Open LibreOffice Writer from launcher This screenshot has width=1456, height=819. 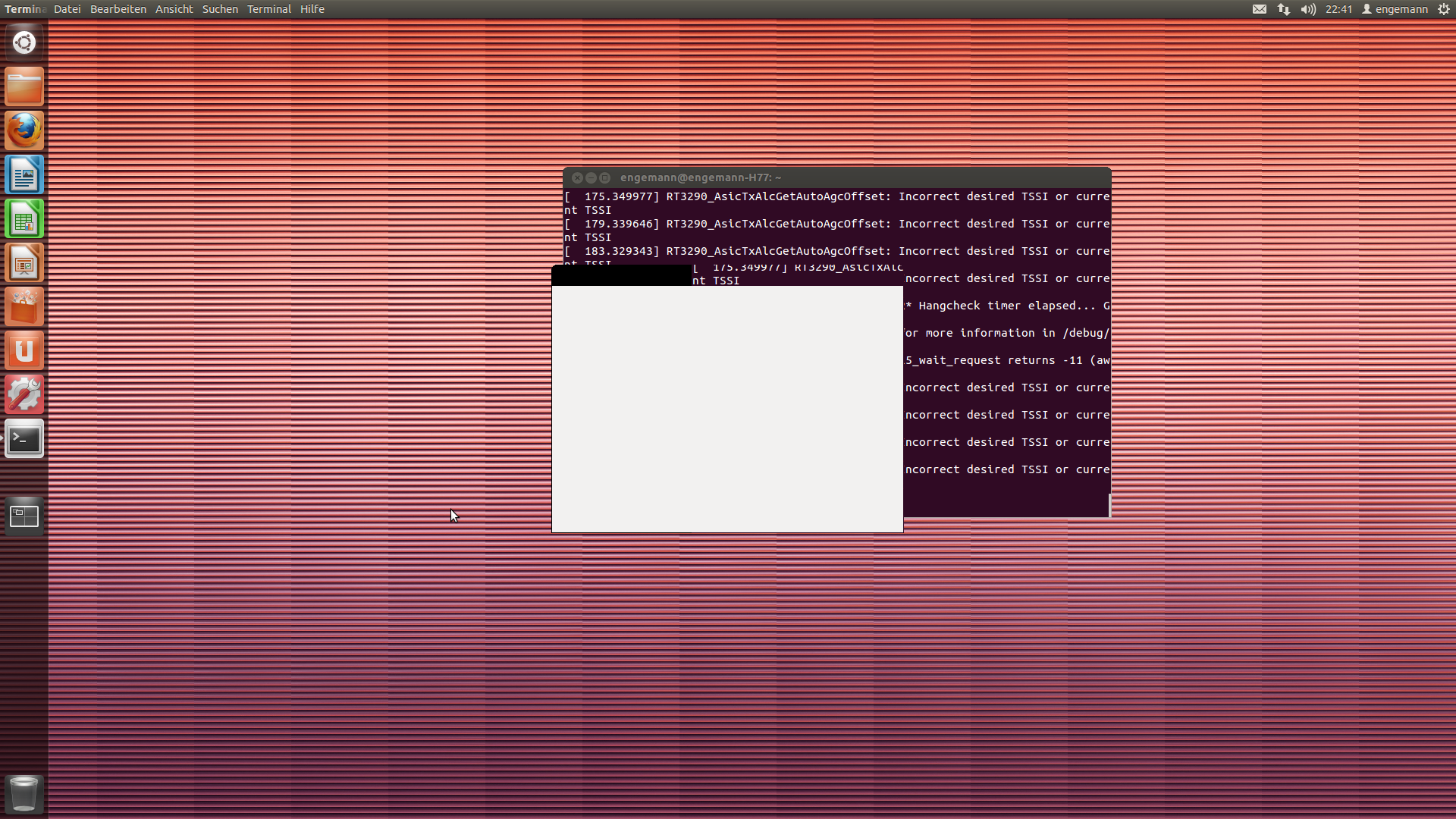click(x=24, y=175)
